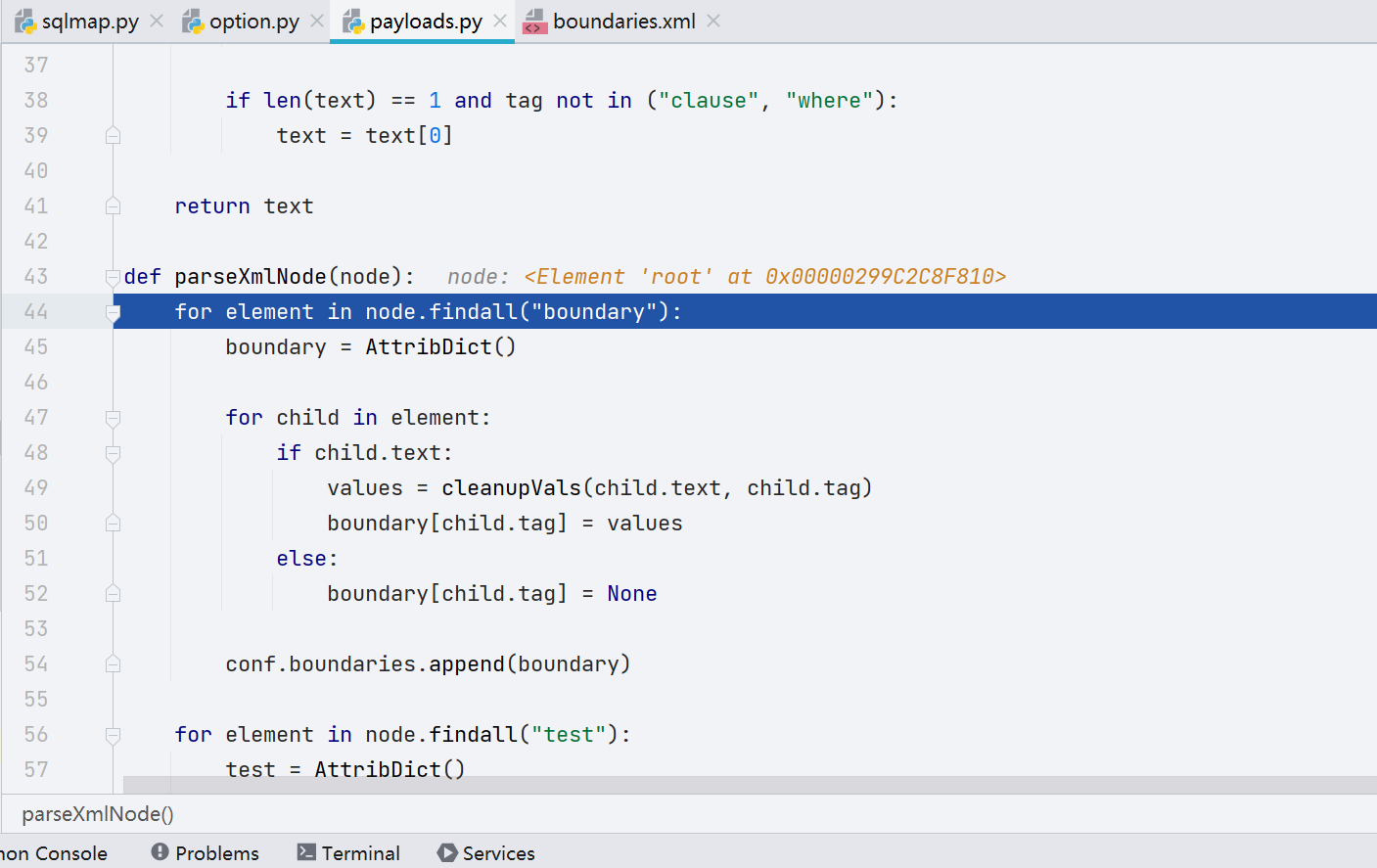Switch to the sqlmap.py editor tab
Image resolution: width=1377 pixels, height=868 pixels.
pos(89,22)
